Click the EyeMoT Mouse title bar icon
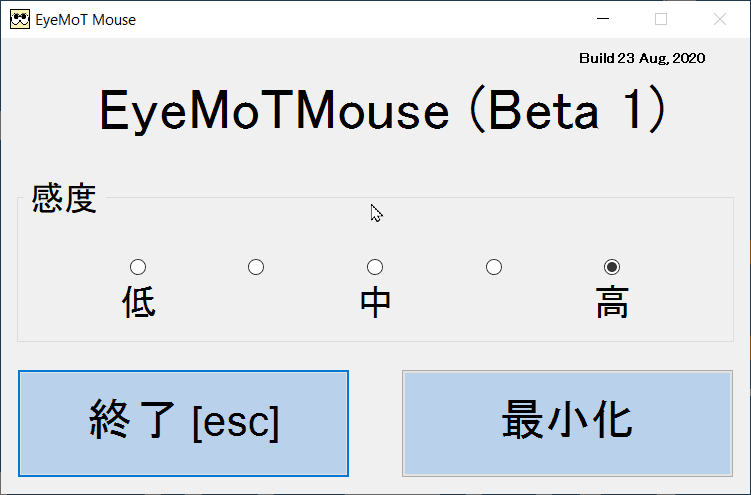 click(x=19, y=19)
